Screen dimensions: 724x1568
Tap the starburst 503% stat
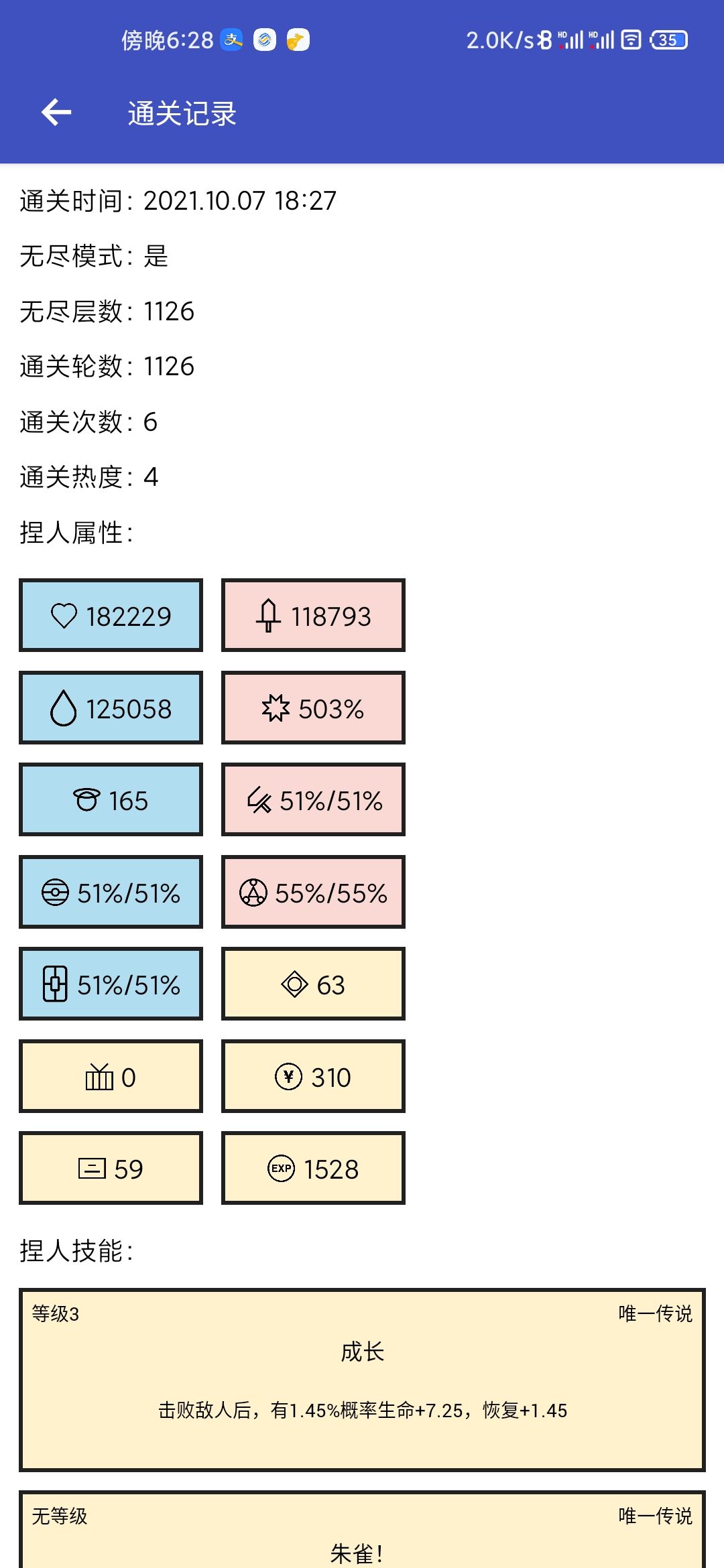[x=313, y=708]
